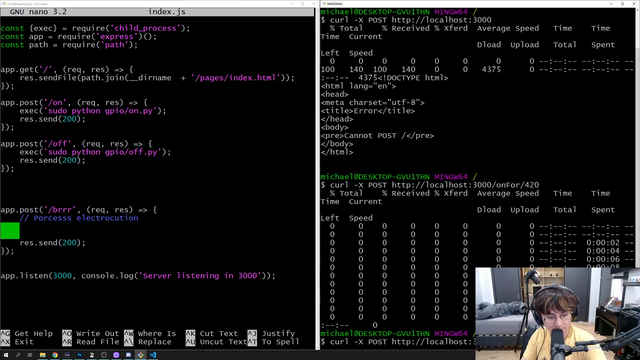The image size is (640, 360).
Task: Click the res.sendFile pages/index.html line
Action: coord(157,78)
